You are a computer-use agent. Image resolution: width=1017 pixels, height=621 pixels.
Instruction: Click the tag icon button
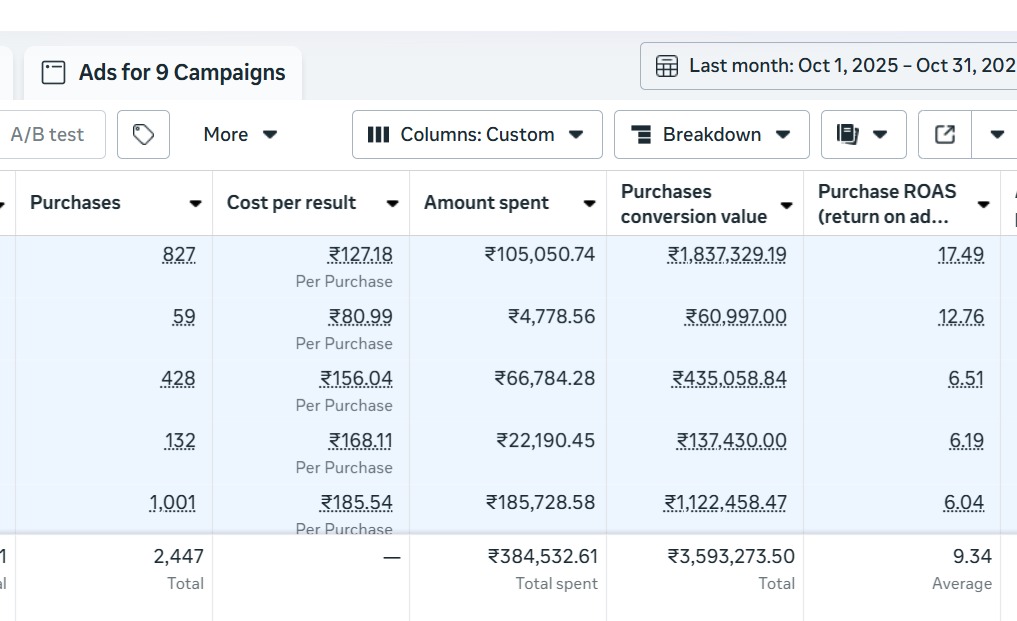point(143,134)
